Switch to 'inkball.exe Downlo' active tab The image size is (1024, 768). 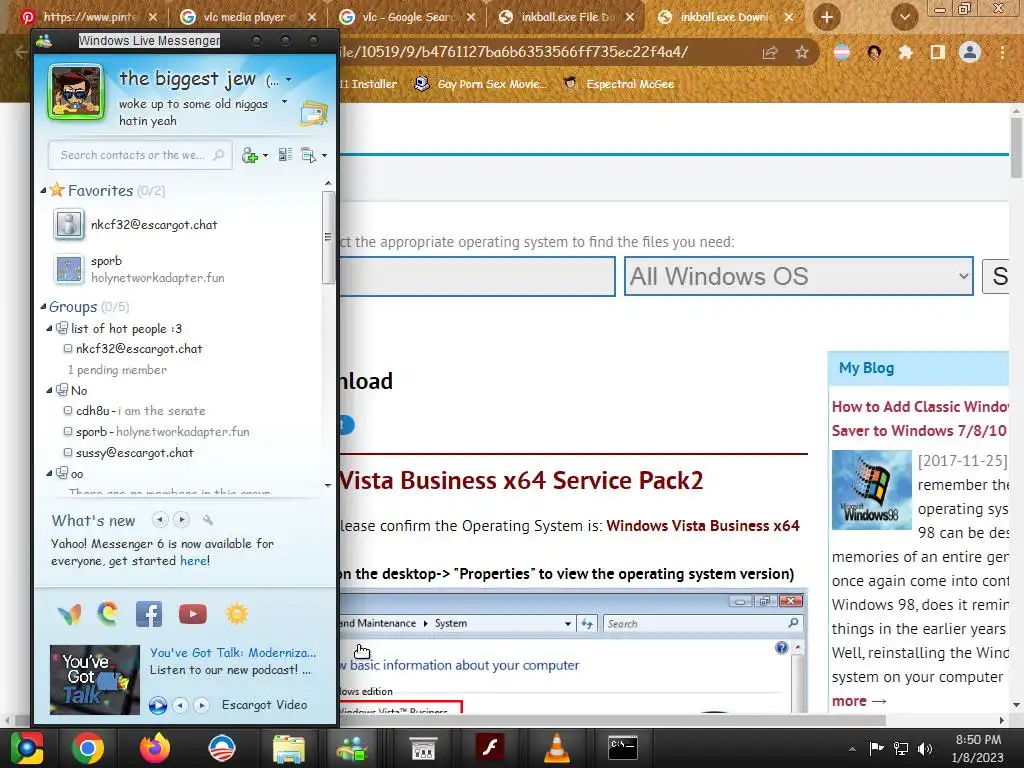(726, 17)
